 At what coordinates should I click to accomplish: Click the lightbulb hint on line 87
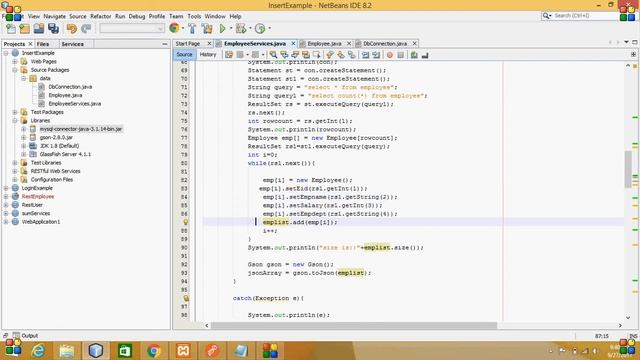(x=185, y=222)
